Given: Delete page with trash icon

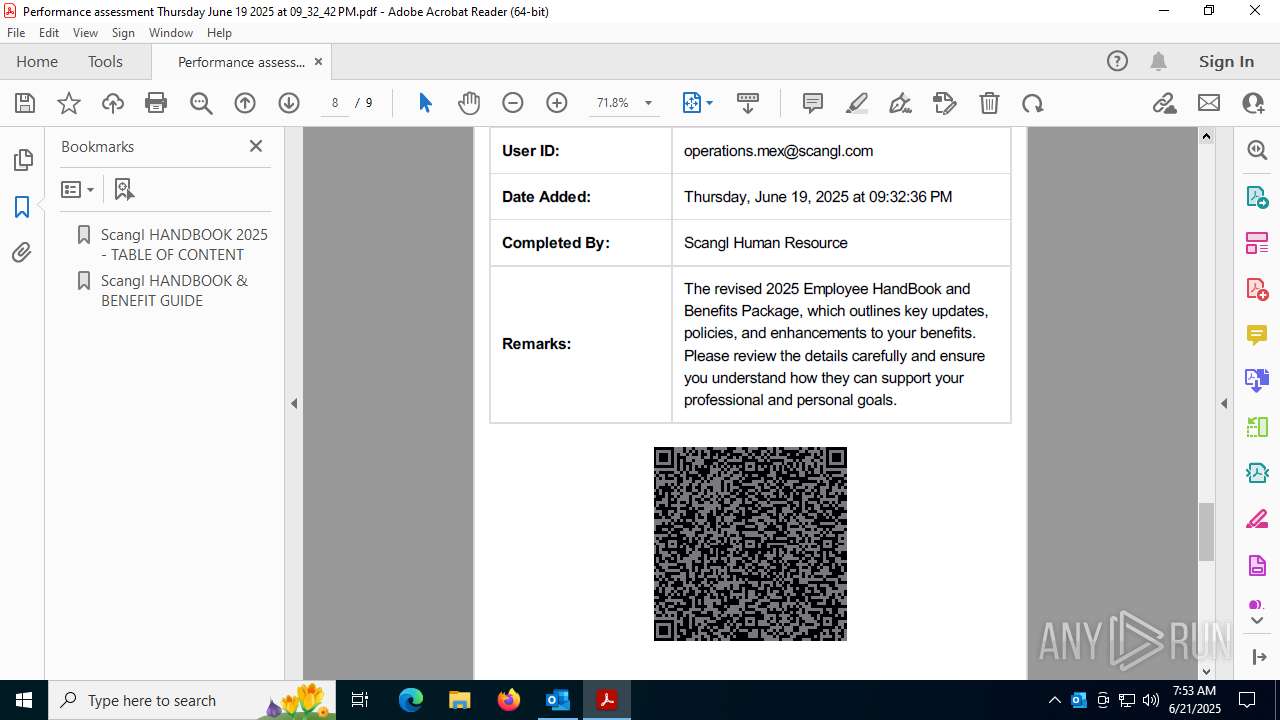Looking at the screenshot, I should point(989,103).
